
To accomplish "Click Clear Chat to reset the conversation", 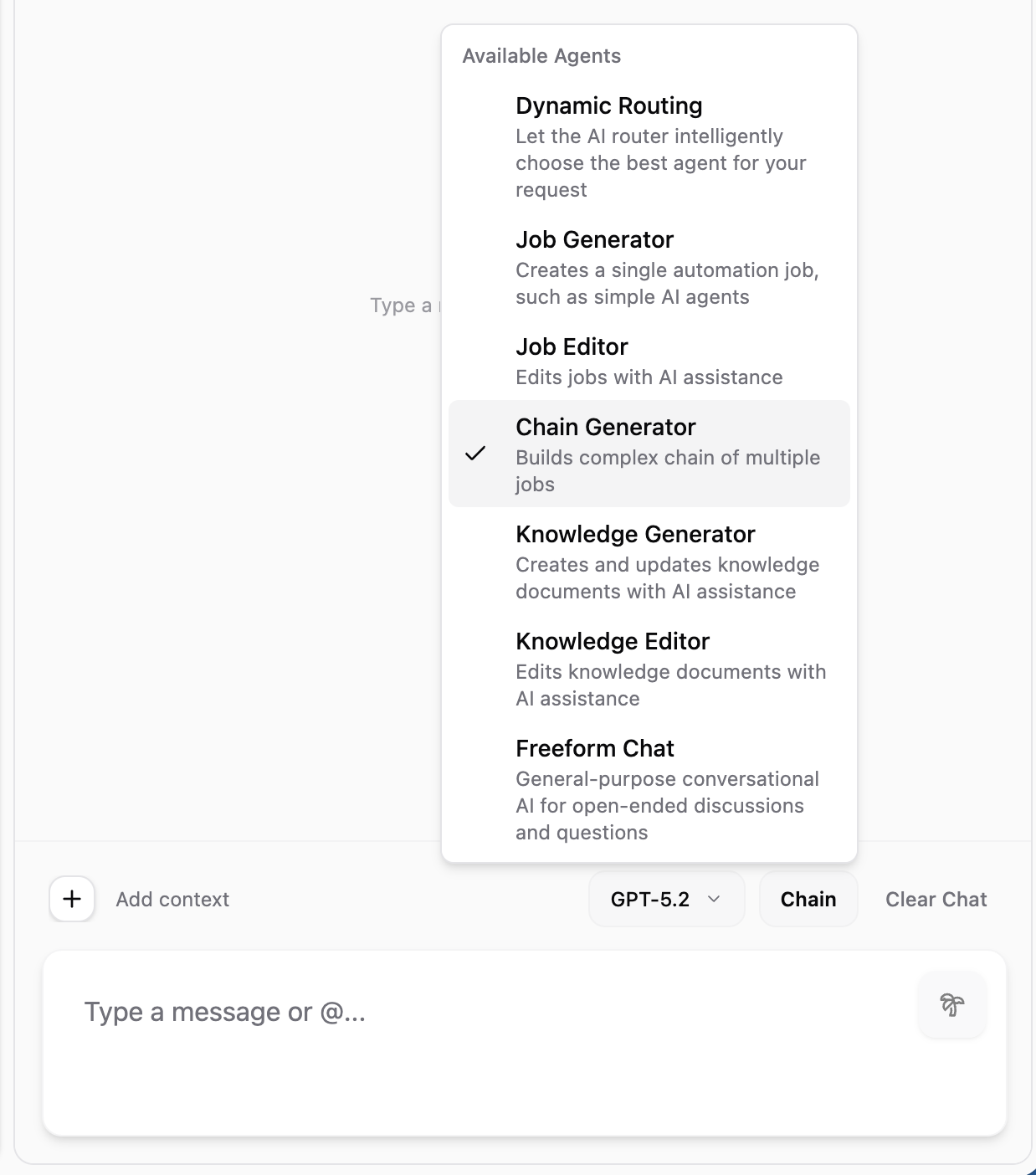I will click(x=936, y=899).
